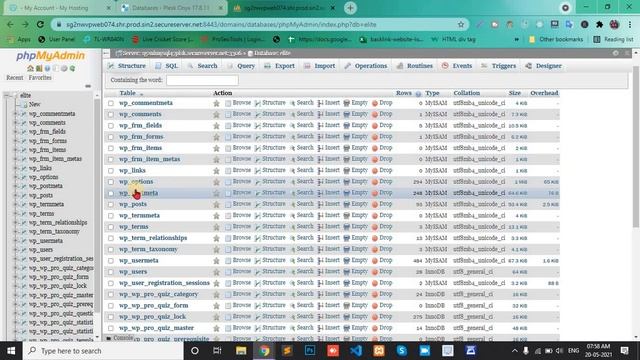Click Structure link for wp_term_taxonomy
Screen dimensions: 640x360
coord(270,249)
